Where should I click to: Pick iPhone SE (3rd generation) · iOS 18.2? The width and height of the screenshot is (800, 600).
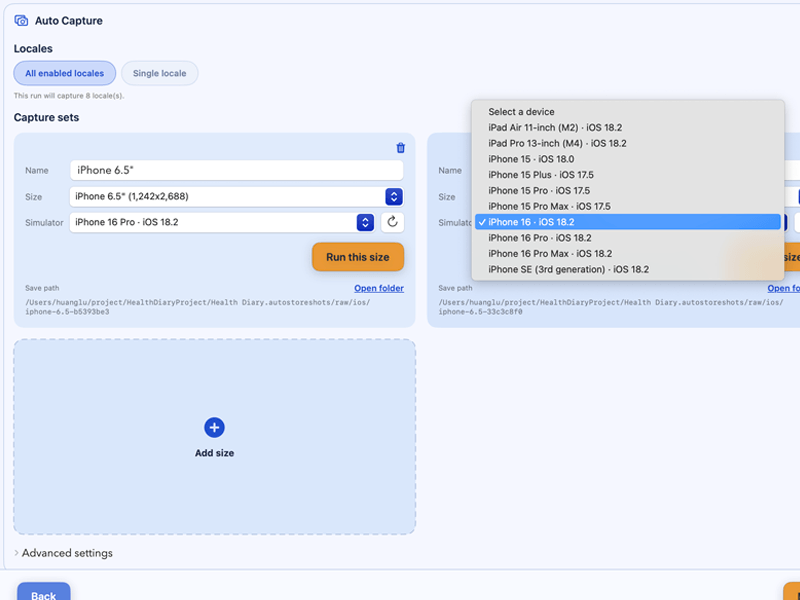(x=628, y=269)
